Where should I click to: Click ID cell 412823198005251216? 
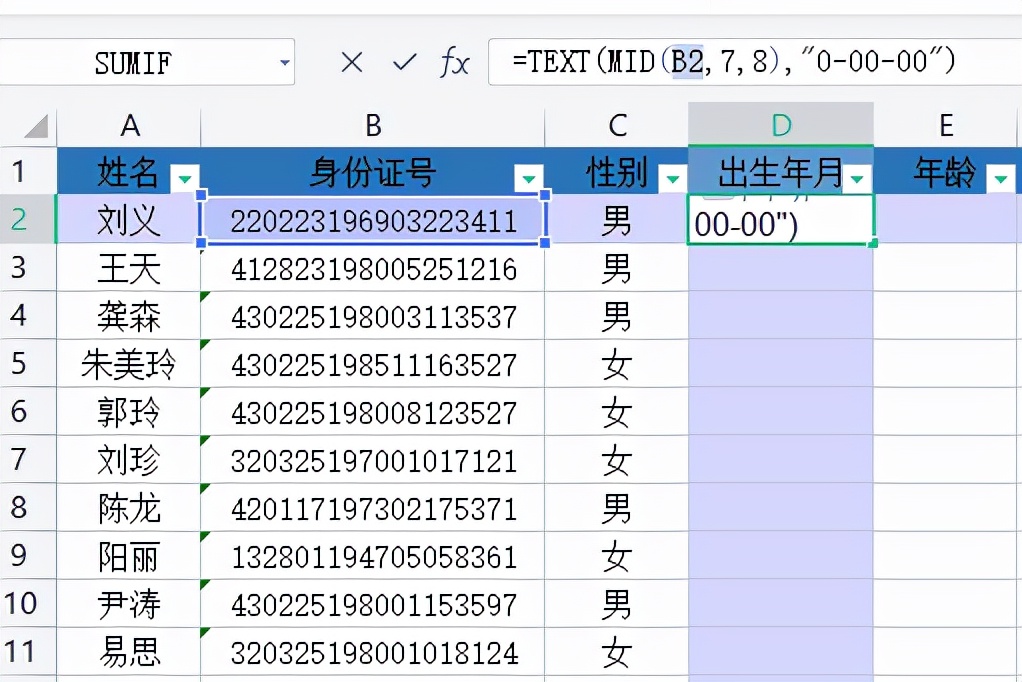point(373,267)
